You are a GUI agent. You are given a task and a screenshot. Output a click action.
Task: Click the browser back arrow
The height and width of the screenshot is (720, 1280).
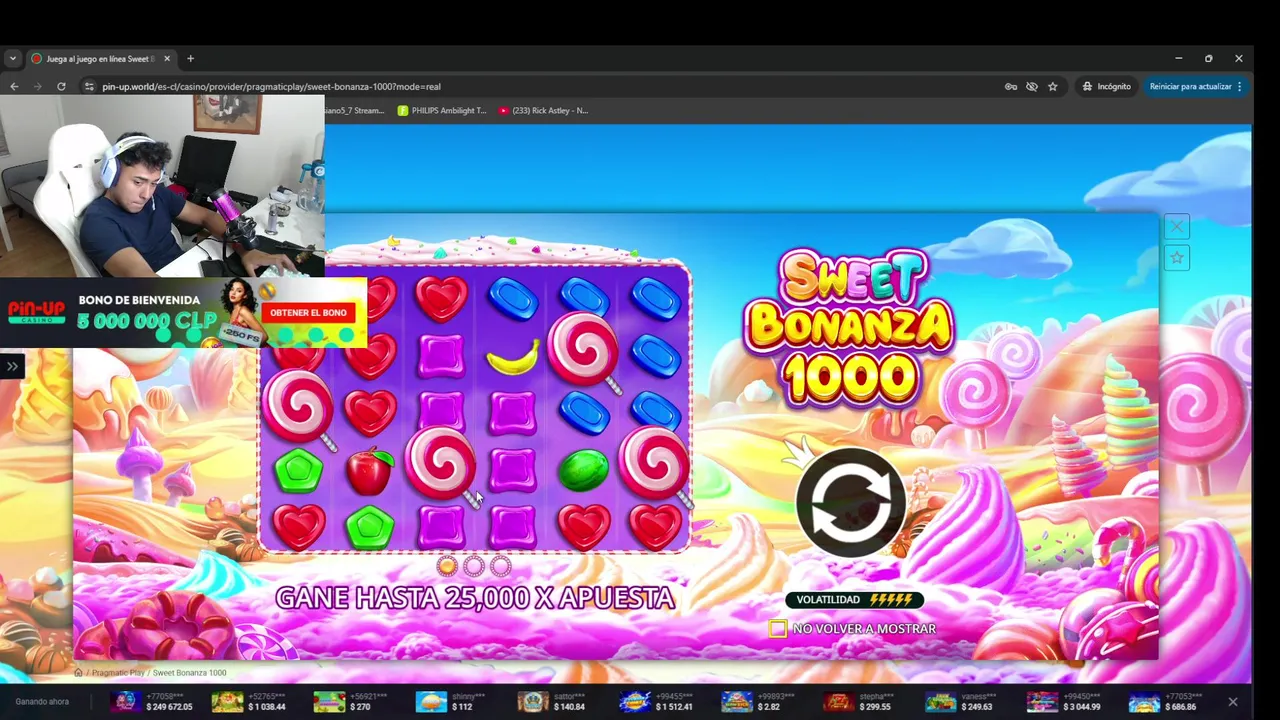coord(14,87)
